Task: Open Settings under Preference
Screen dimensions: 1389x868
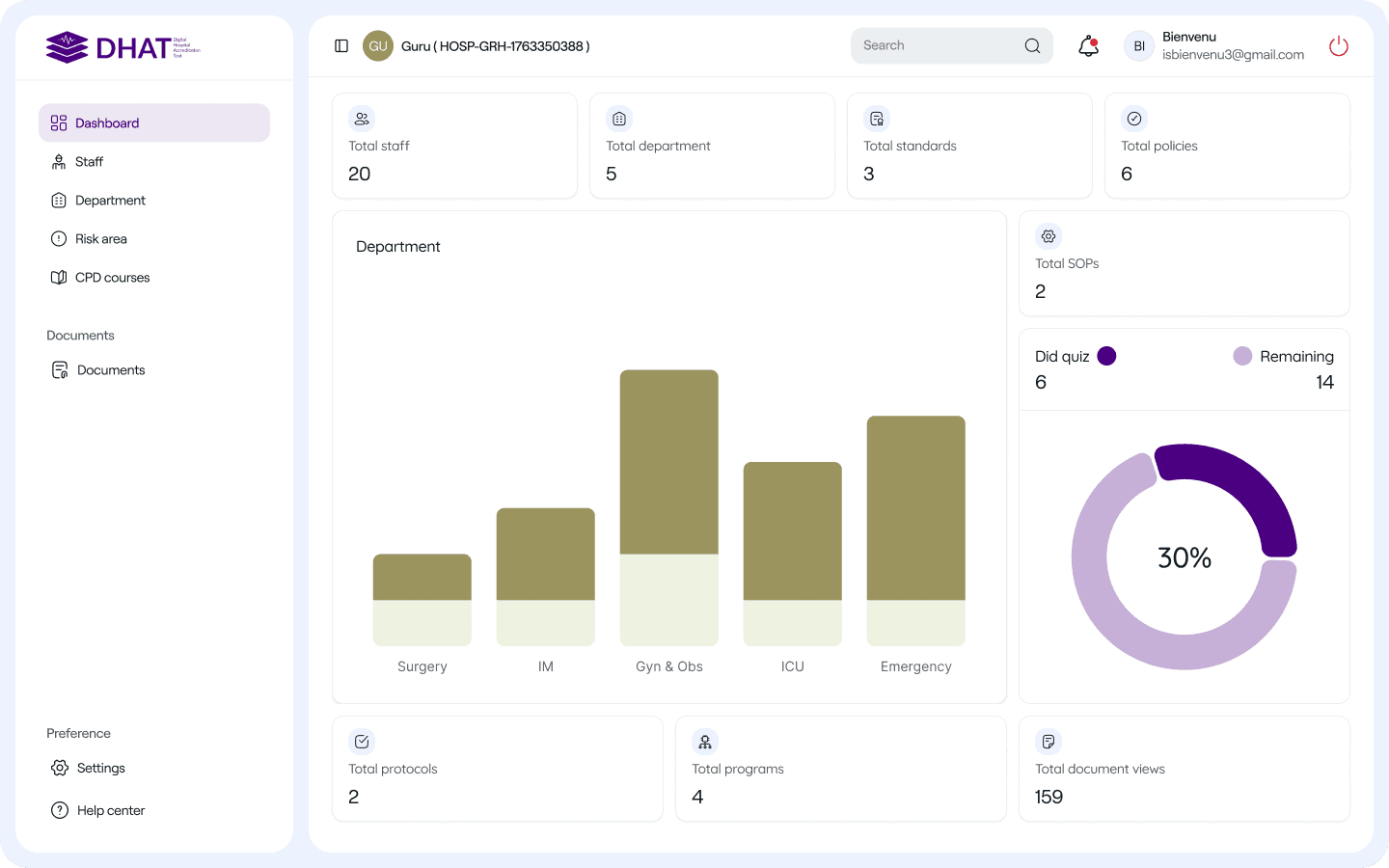Action: [100, 769]
